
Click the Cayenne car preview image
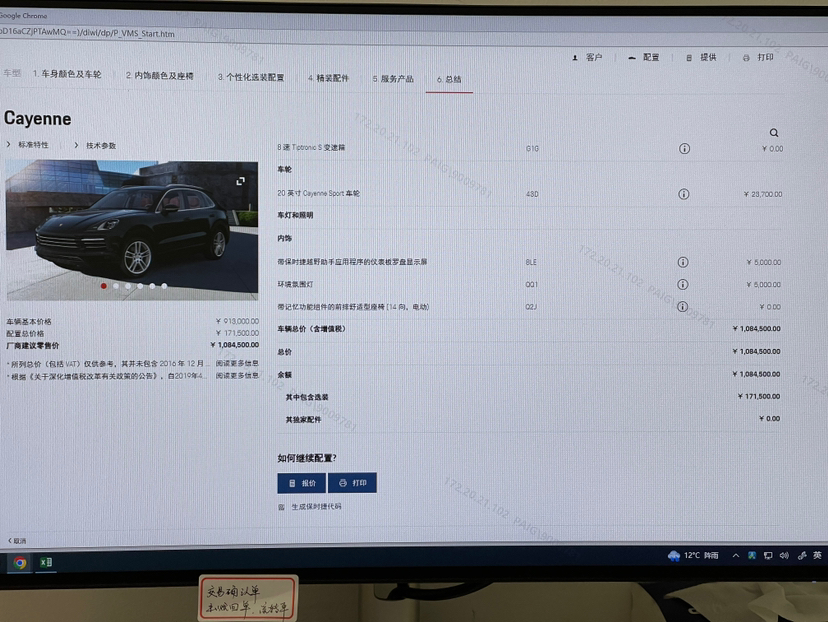132,230
